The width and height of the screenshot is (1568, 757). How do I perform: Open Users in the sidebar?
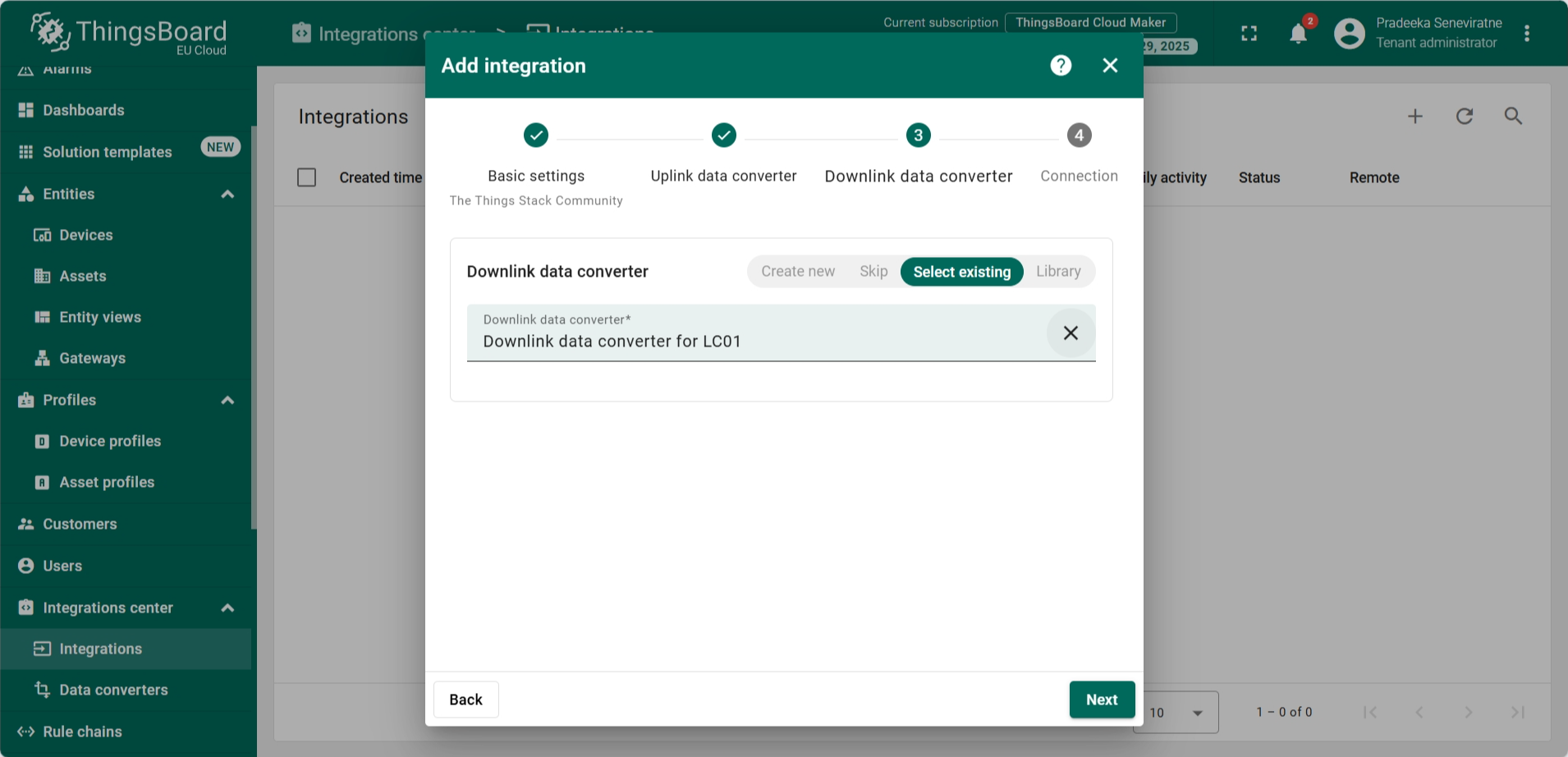tap(126, 566)
